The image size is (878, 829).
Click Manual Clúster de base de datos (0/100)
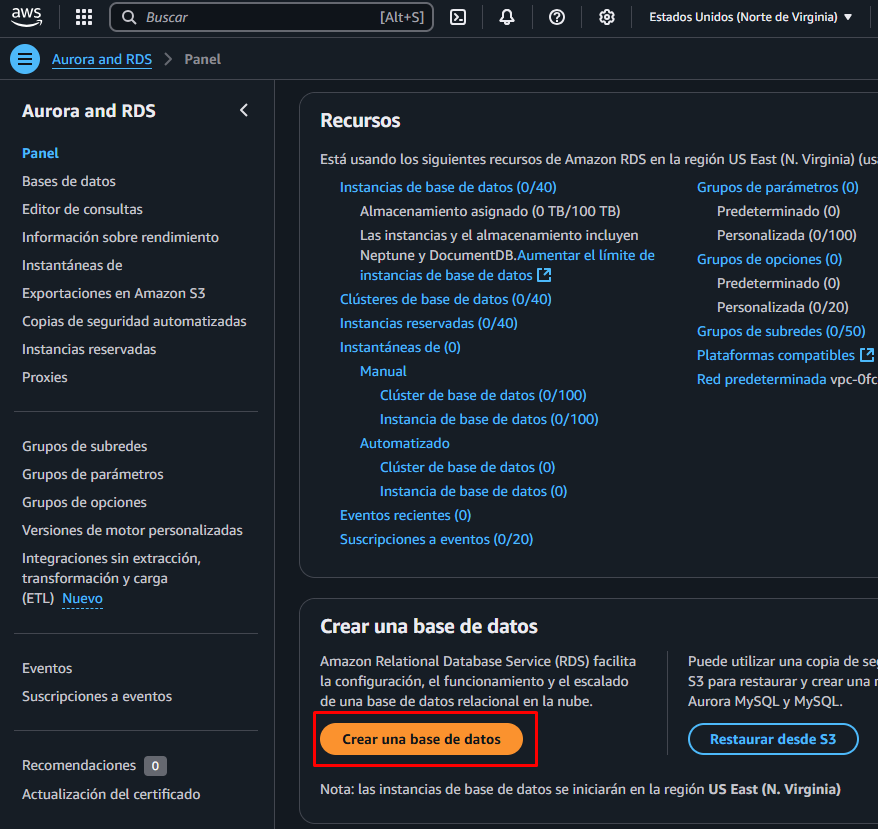coord(483,395)
